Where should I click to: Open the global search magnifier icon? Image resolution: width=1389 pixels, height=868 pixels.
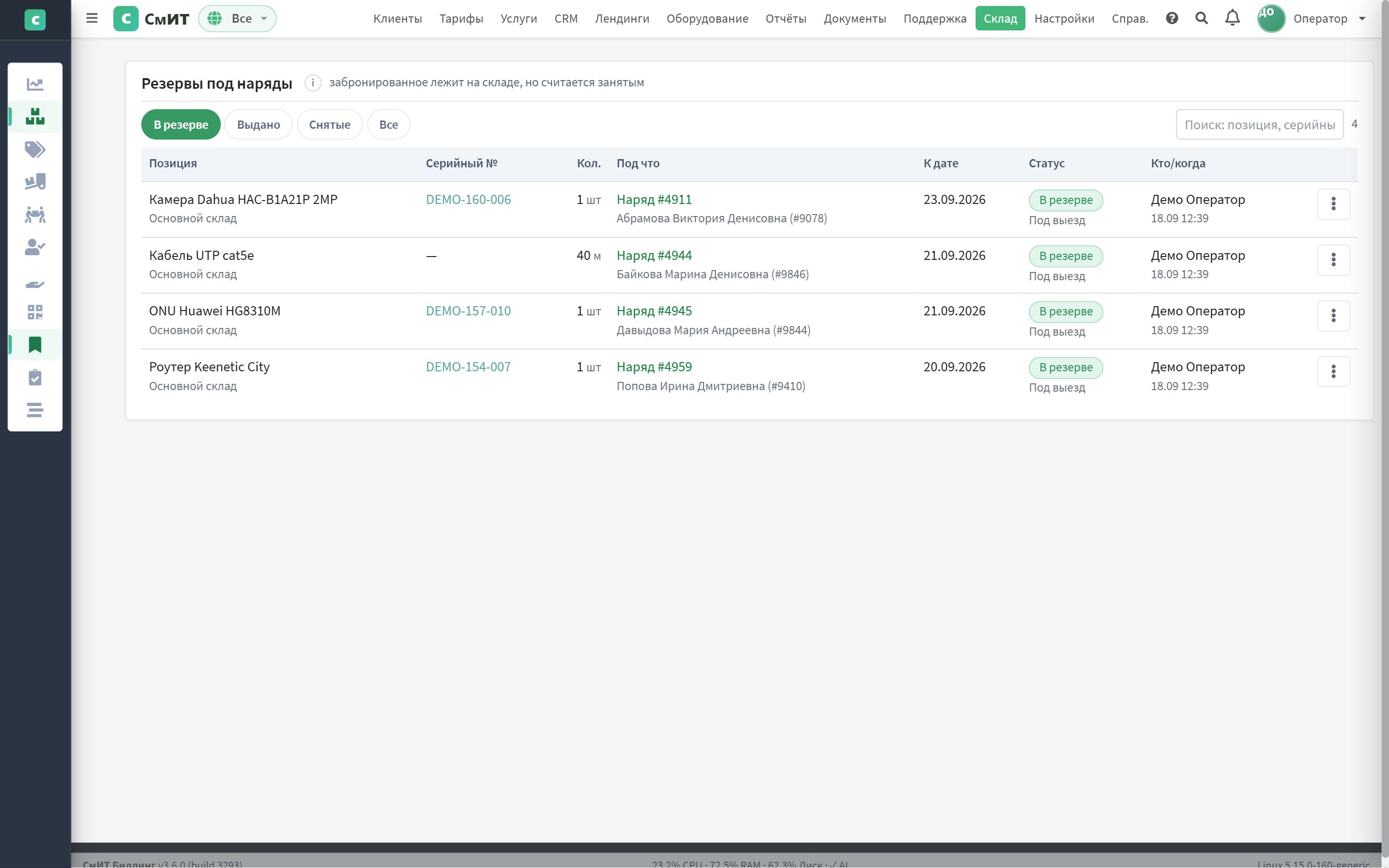click(1201, 18)
